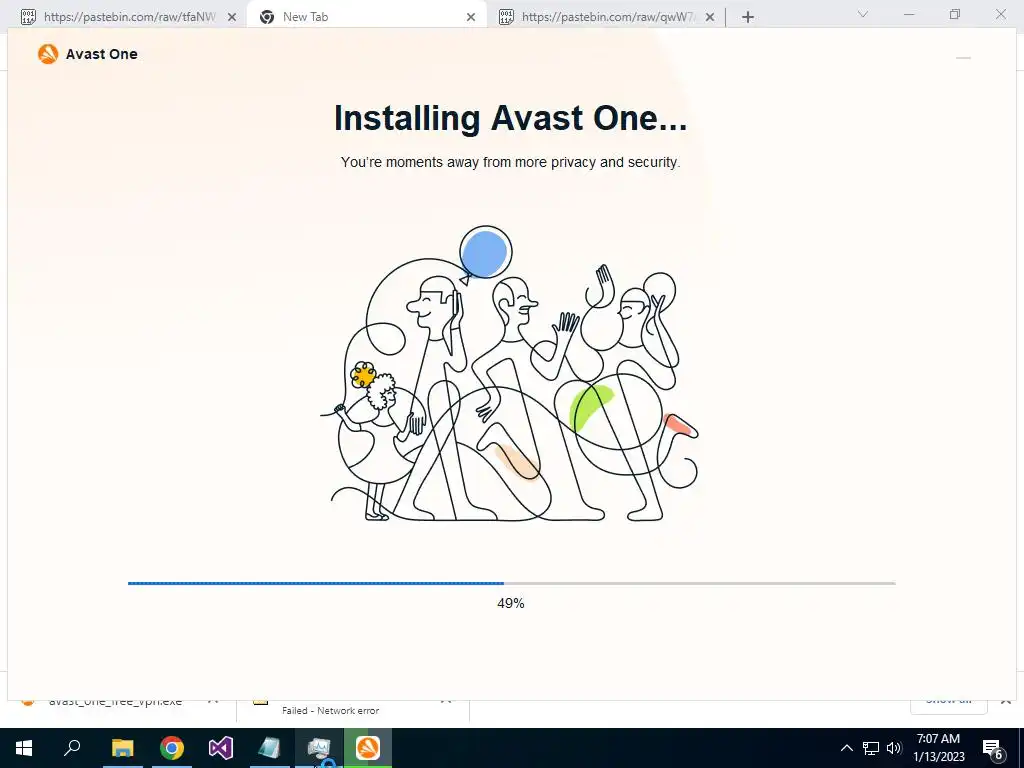
Task: Close the pastebin qwW7 tab
Action: [x=710, y=18]
